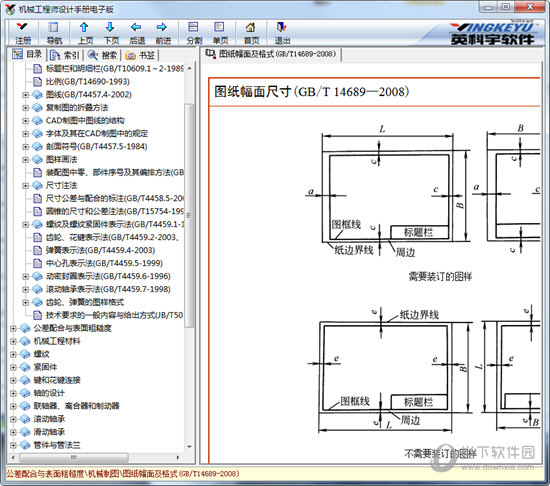
Task: Open the 书签 bookmarks tab
Action: point(140,55)
